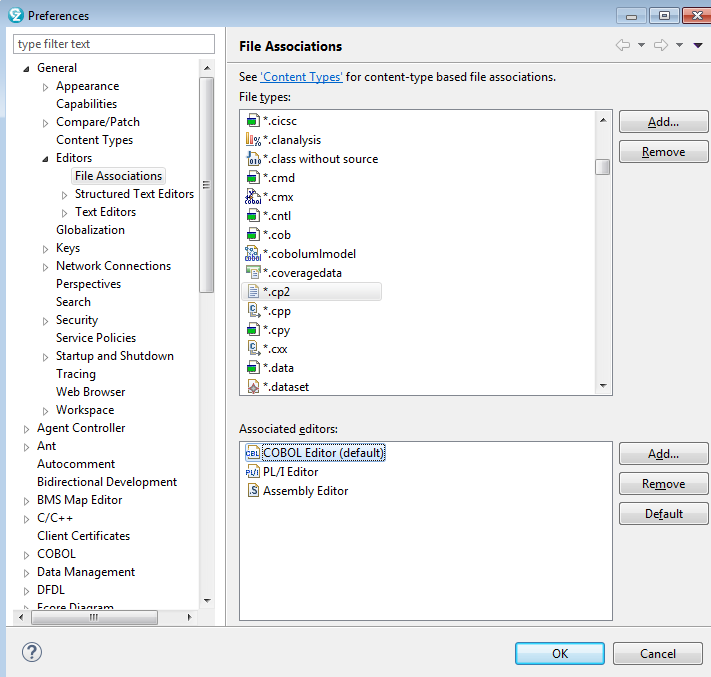Select the PL/I Editor entry
The image size is (711, 677).
point(290,472)
